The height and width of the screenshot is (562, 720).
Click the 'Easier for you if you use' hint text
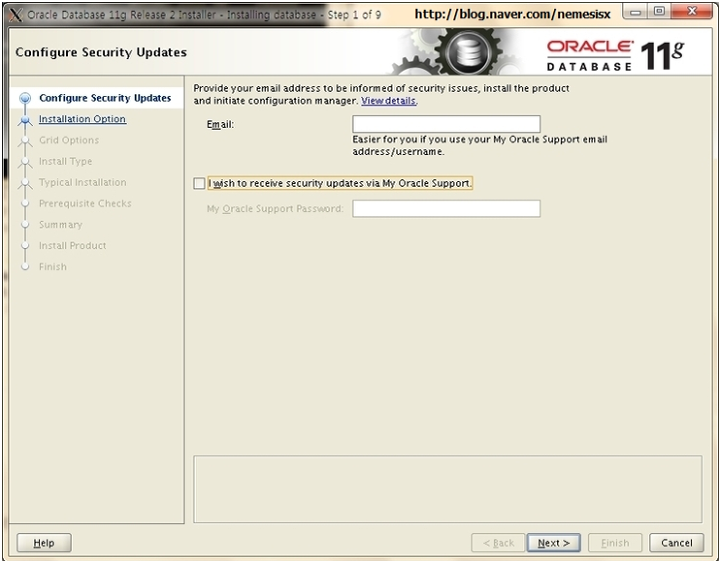coord(480,145)
